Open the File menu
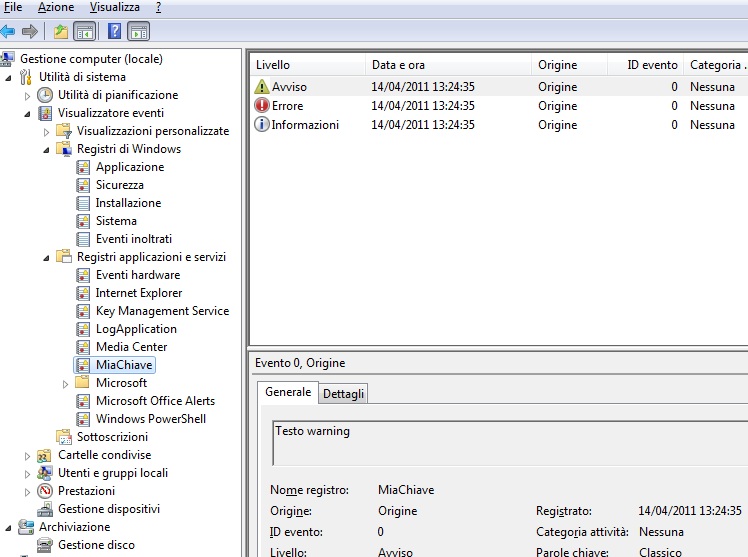 13,7
